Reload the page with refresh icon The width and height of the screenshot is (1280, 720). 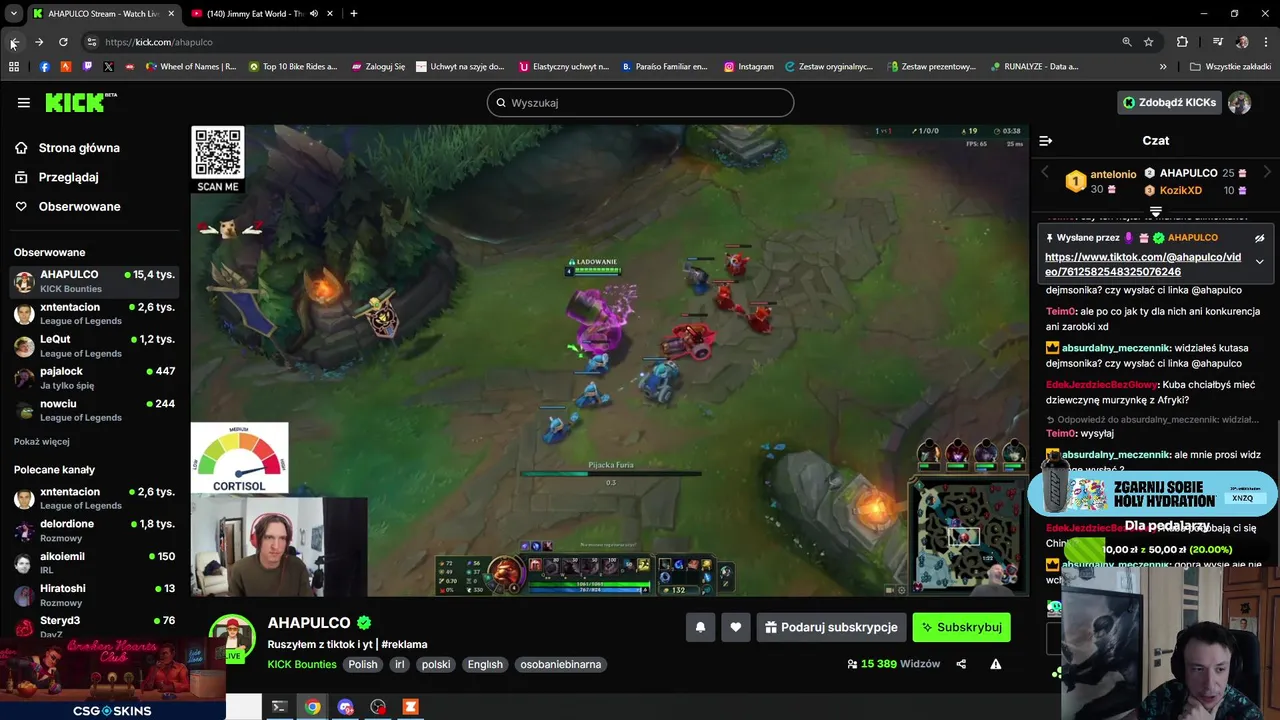[x=63, y=42]
